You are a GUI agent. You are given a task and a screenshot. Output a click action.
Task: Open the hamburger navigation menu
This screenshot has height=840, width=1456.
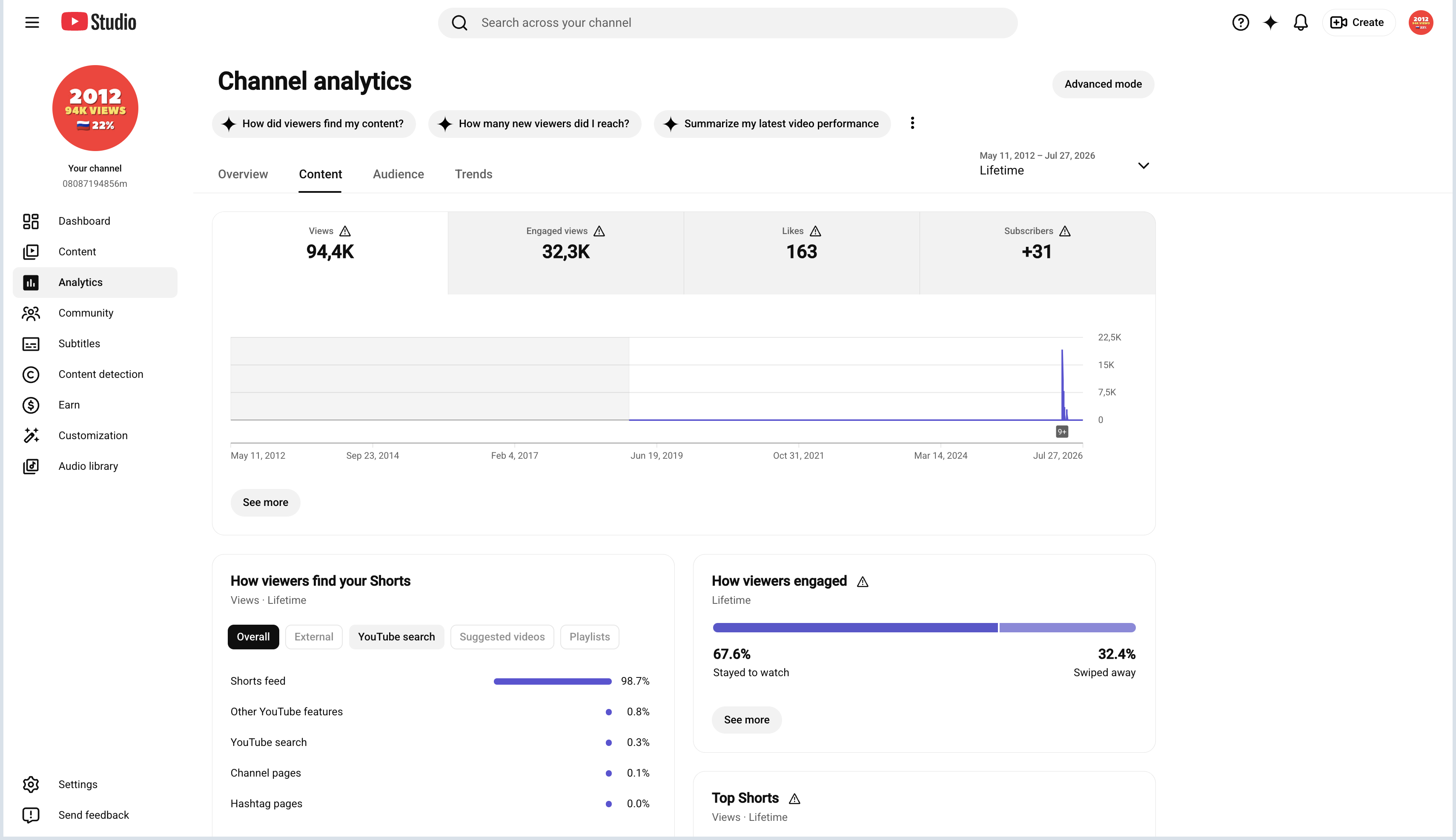click(32, 23)
